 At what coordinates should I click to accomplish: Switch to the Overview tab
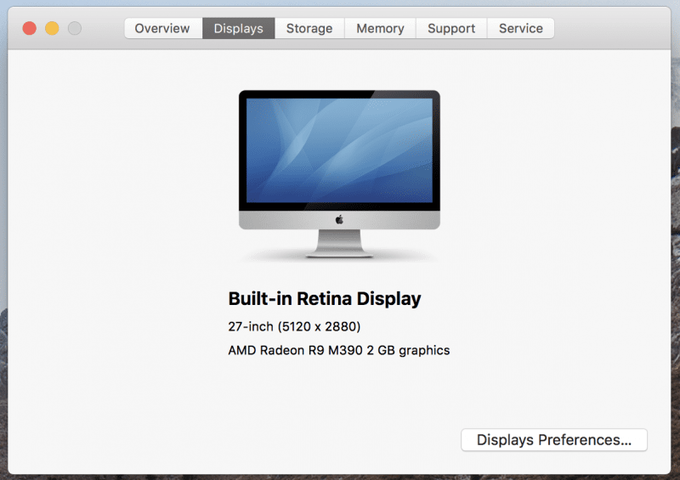coord(163,28)
